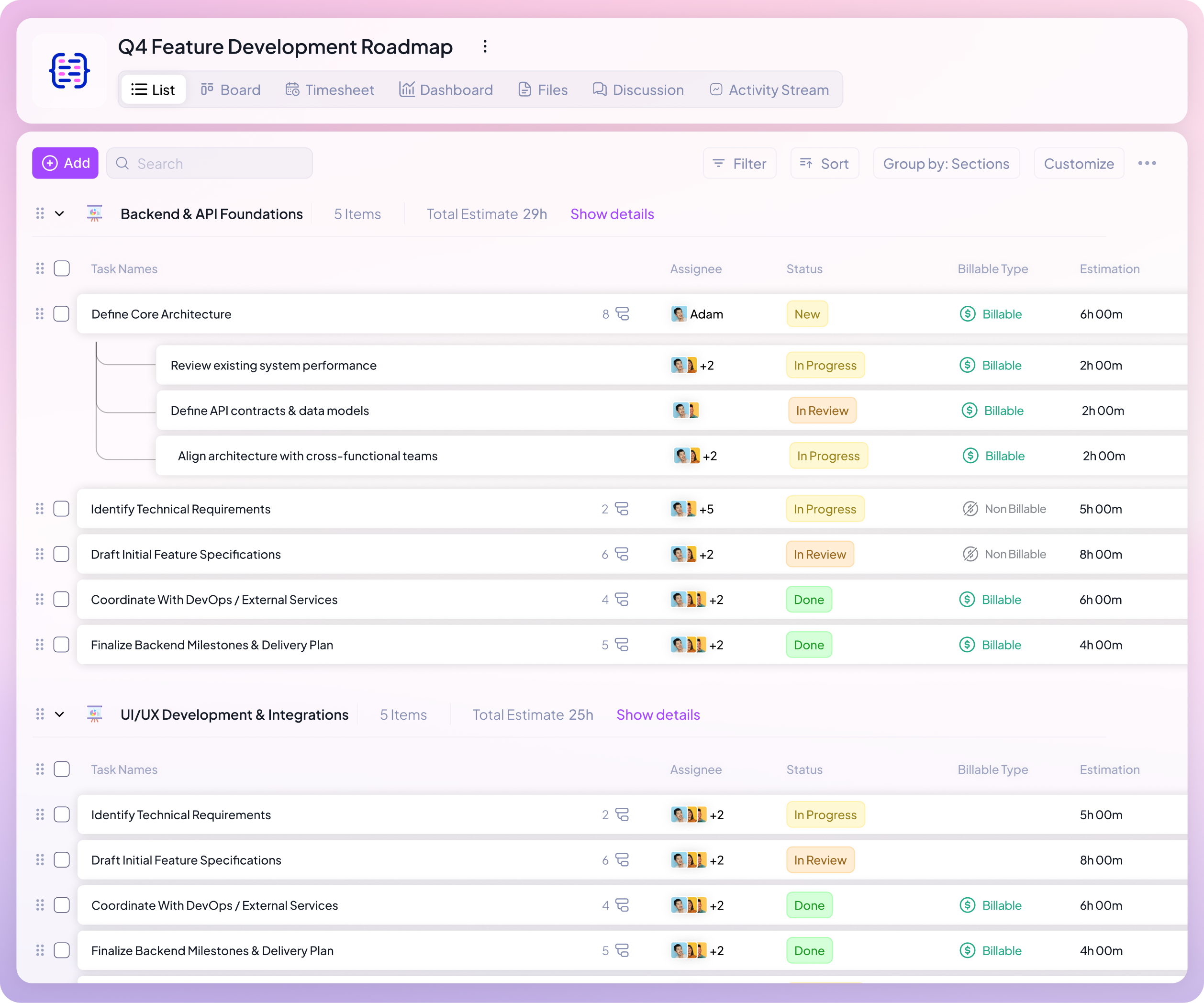This screenshot has width=1204, height=1003.
Task: Check Draft Initial Feature Specifications checkbox
Action: pyautogui.click(x=61, y=554)
